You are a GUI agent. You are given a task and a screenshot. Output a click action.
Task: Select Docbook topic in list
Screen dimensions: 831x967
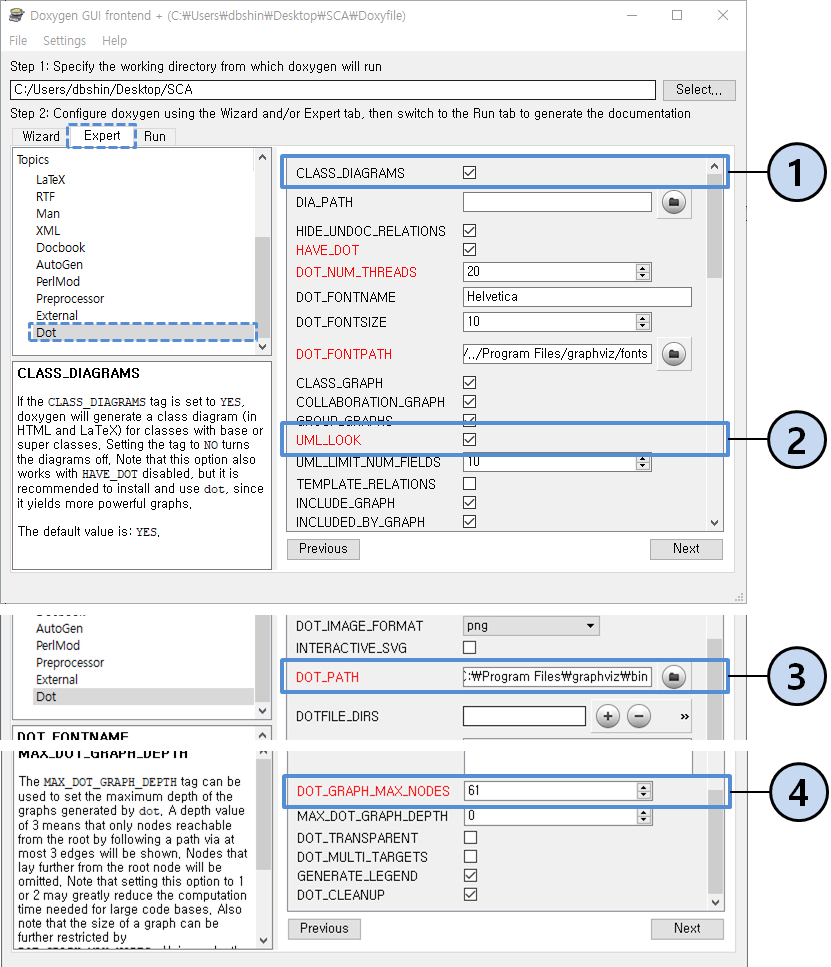60,248
